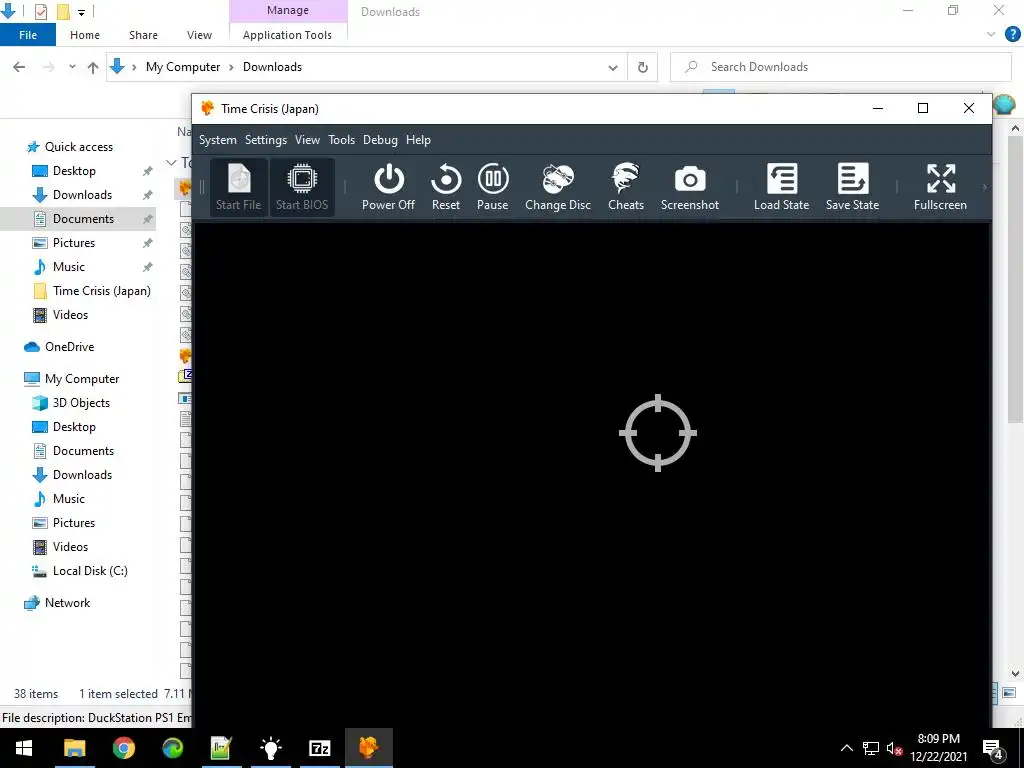Screen dimensions: 1024x768
Task: Click the Save State icon
Action: coord(852,187)
